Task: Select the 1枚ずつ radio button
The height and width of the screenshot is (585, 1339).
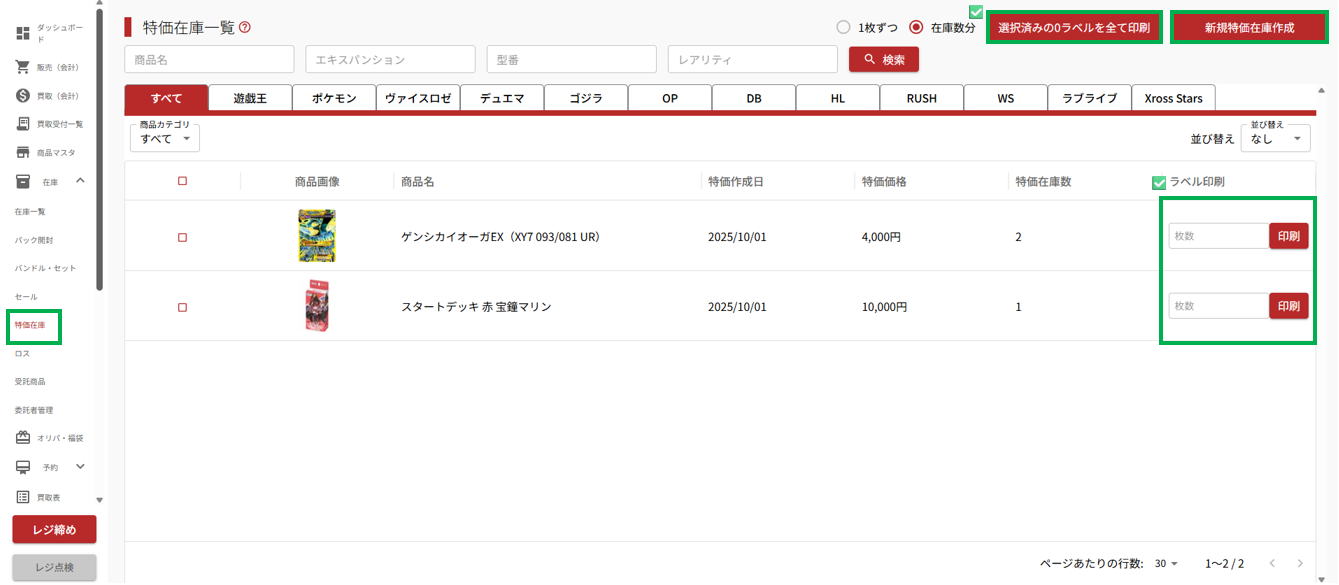Action: [843, 28]
